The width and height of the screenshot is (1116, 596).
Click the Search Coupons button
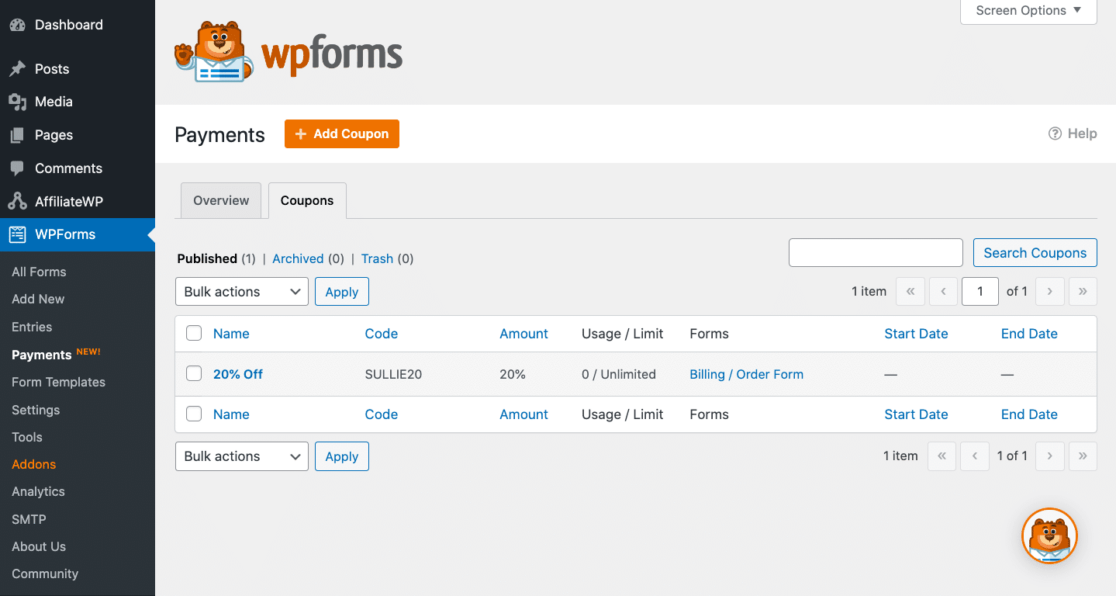tap(1035, 253)
